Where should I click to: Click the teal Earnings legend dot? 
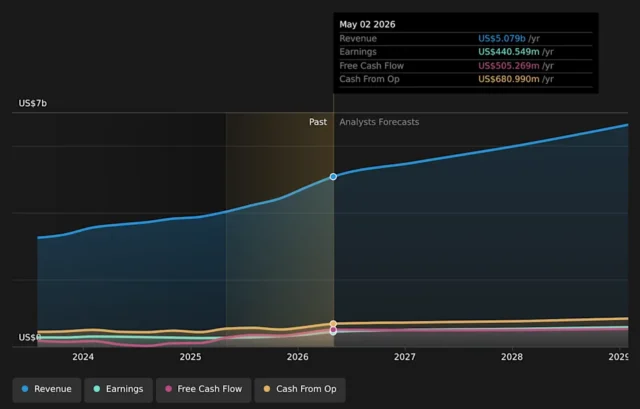[97, 389]
